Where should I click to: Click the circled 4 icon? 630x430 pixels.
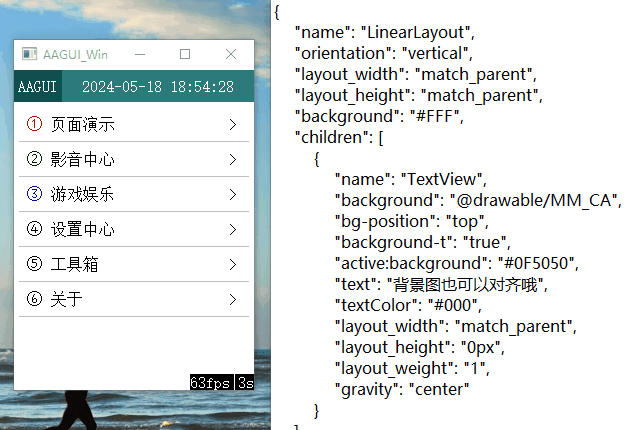(34, 229)
